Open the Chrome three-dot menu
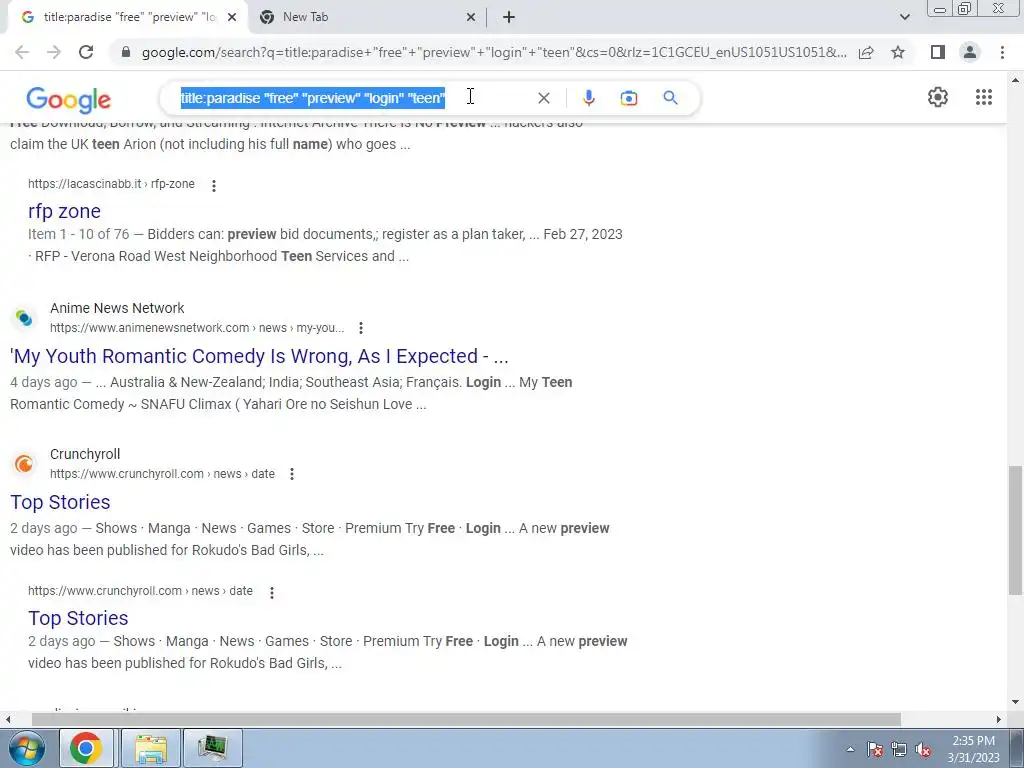 (x=1002, y=52)
